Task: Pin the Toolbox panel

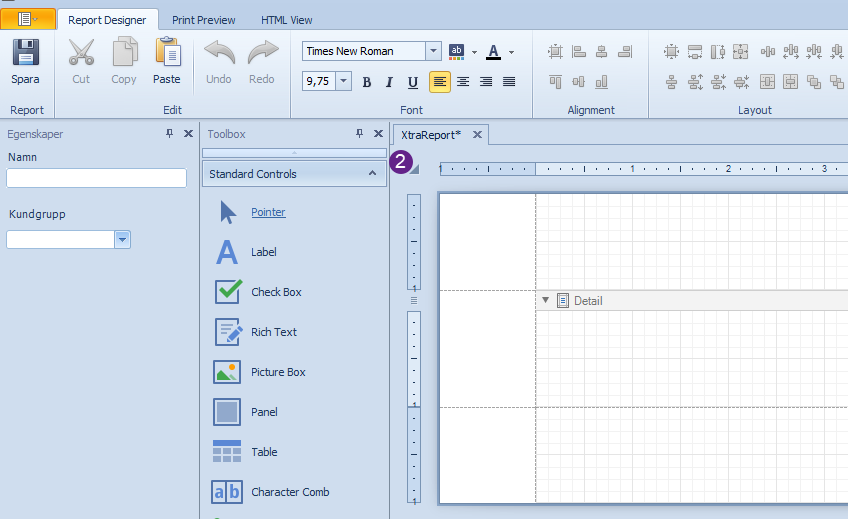Action: 359,133
